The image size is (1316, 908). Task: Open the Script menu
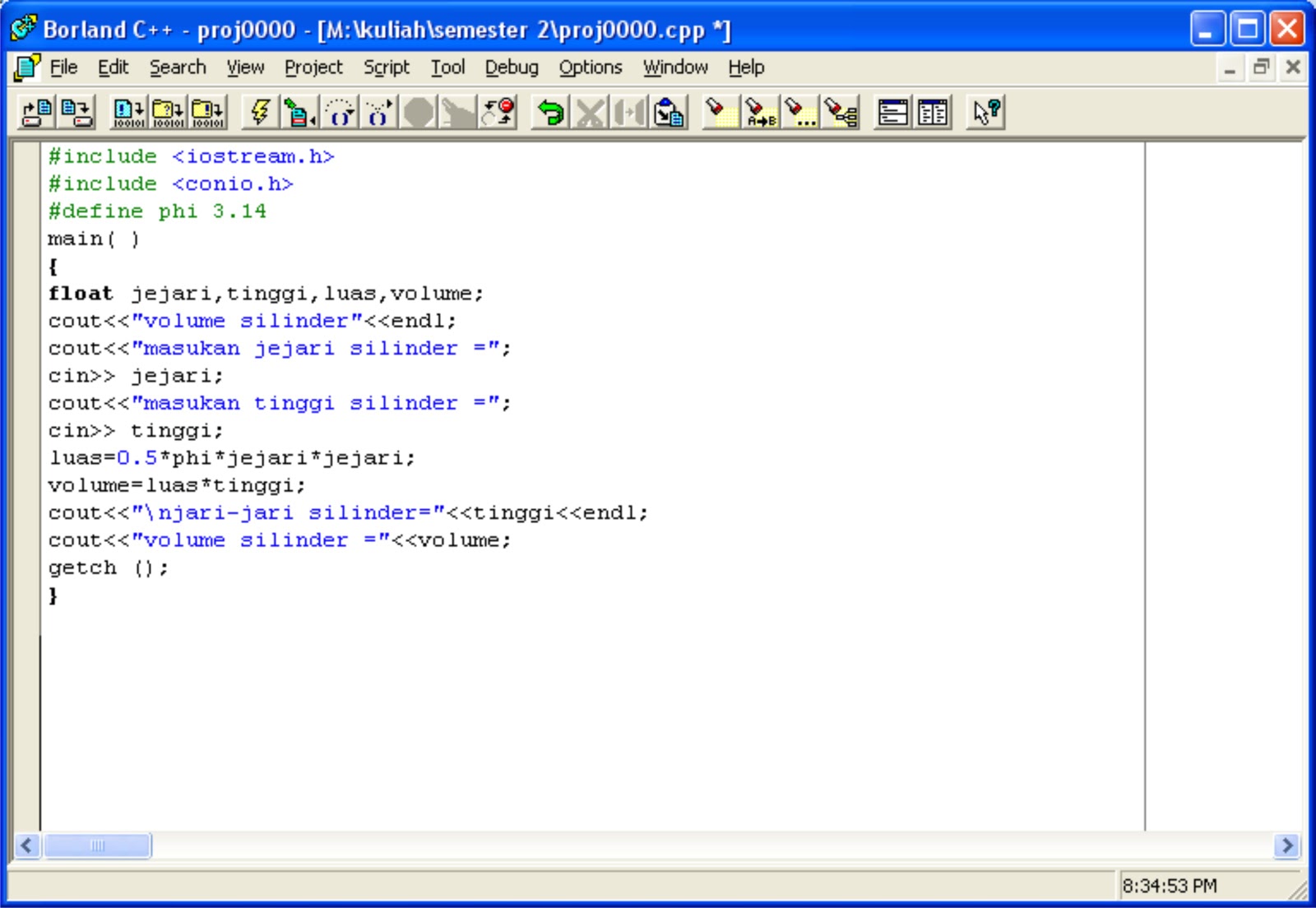(x=387, y=67)
